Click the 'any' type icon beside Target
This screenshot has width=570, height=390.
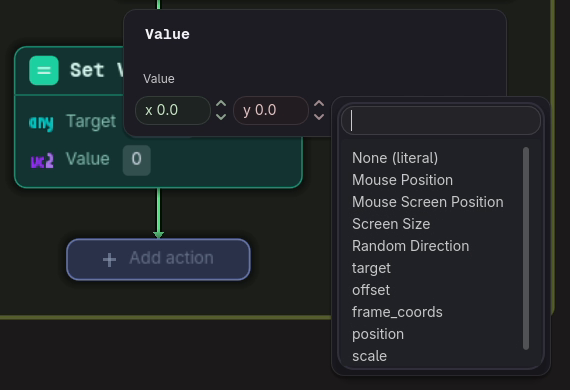pos(41,122)
